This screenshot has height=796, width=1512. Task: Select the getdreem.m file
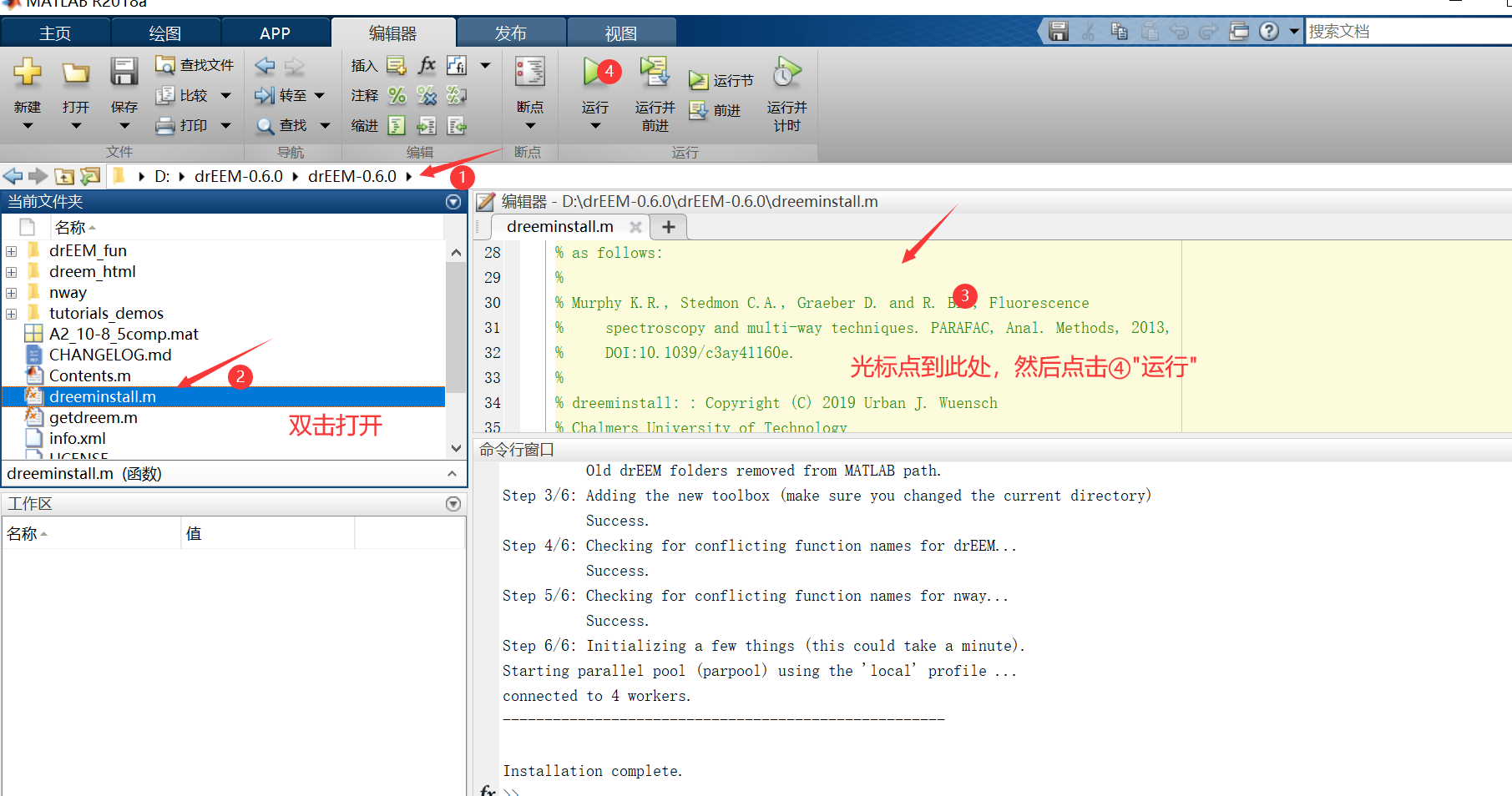tap(94, 417)
